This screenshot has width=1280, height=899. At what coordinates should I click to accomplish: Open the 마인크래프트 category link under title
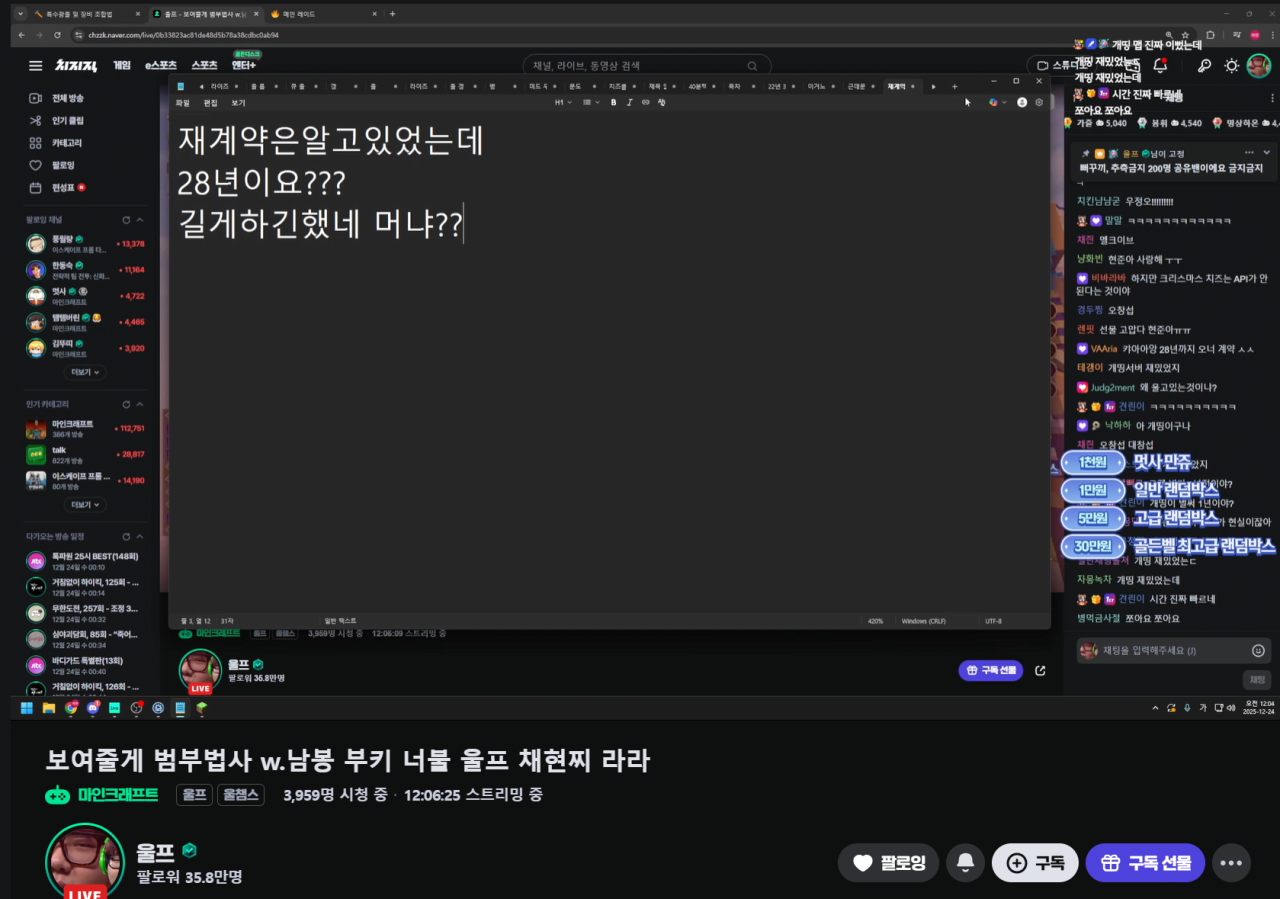[103, 795]
